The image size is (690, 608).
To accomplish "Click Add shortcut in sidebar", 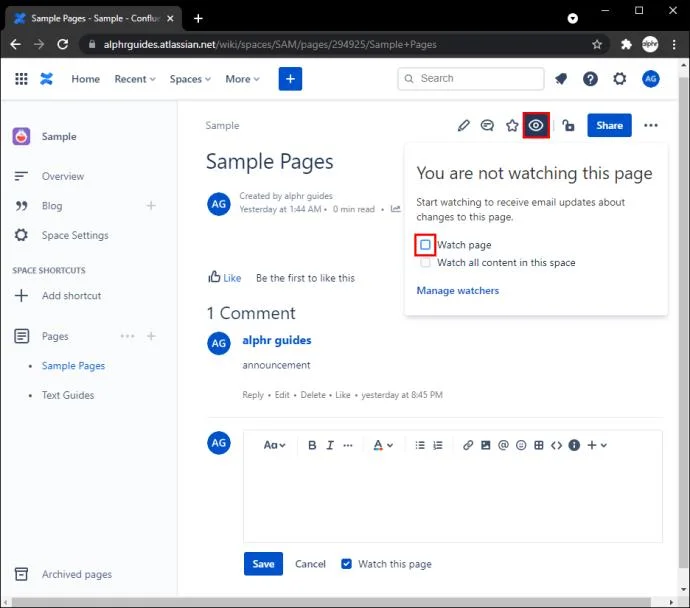I will [71, 296].
